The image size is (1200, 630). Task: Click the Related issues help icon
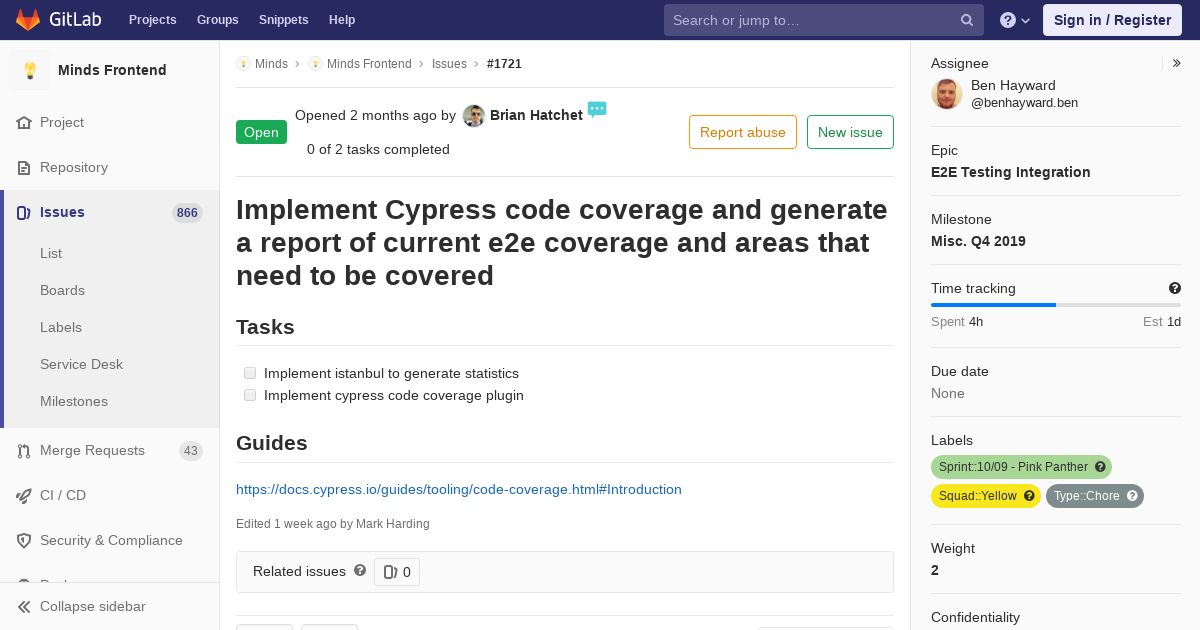click(x=360, y=570)
